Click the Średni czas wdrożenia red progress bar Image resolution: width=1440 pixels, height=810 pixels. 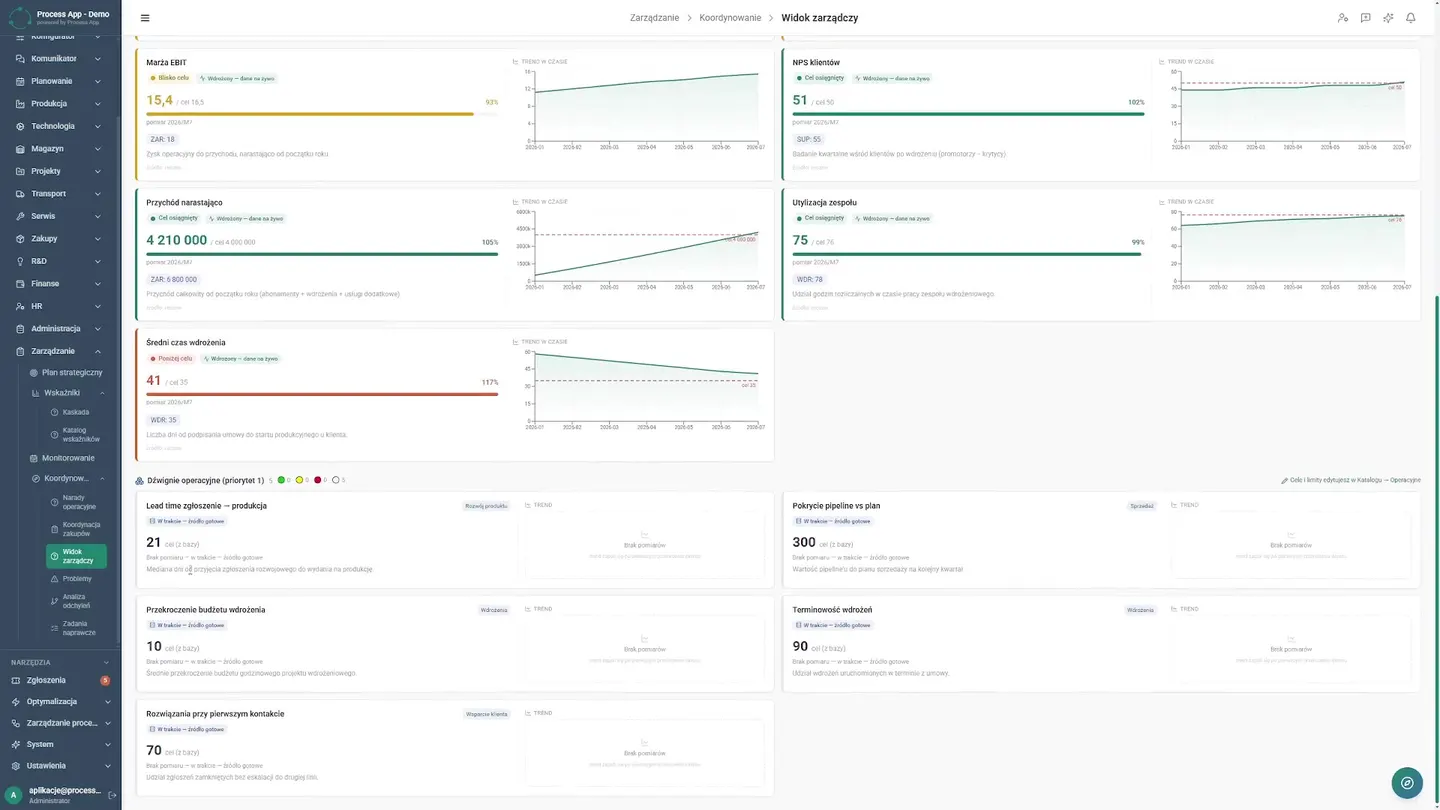point(322,394)
